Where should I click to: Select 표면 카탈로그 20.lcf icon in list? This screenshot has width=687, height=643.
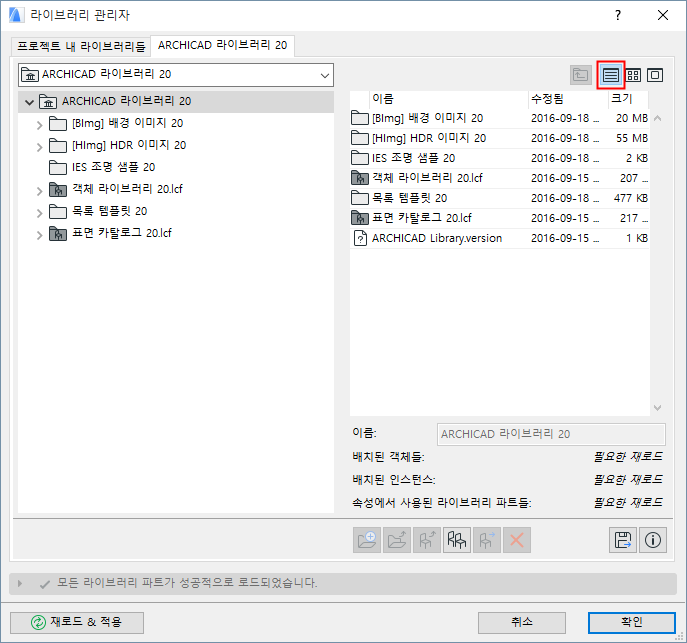click(360, 218)
